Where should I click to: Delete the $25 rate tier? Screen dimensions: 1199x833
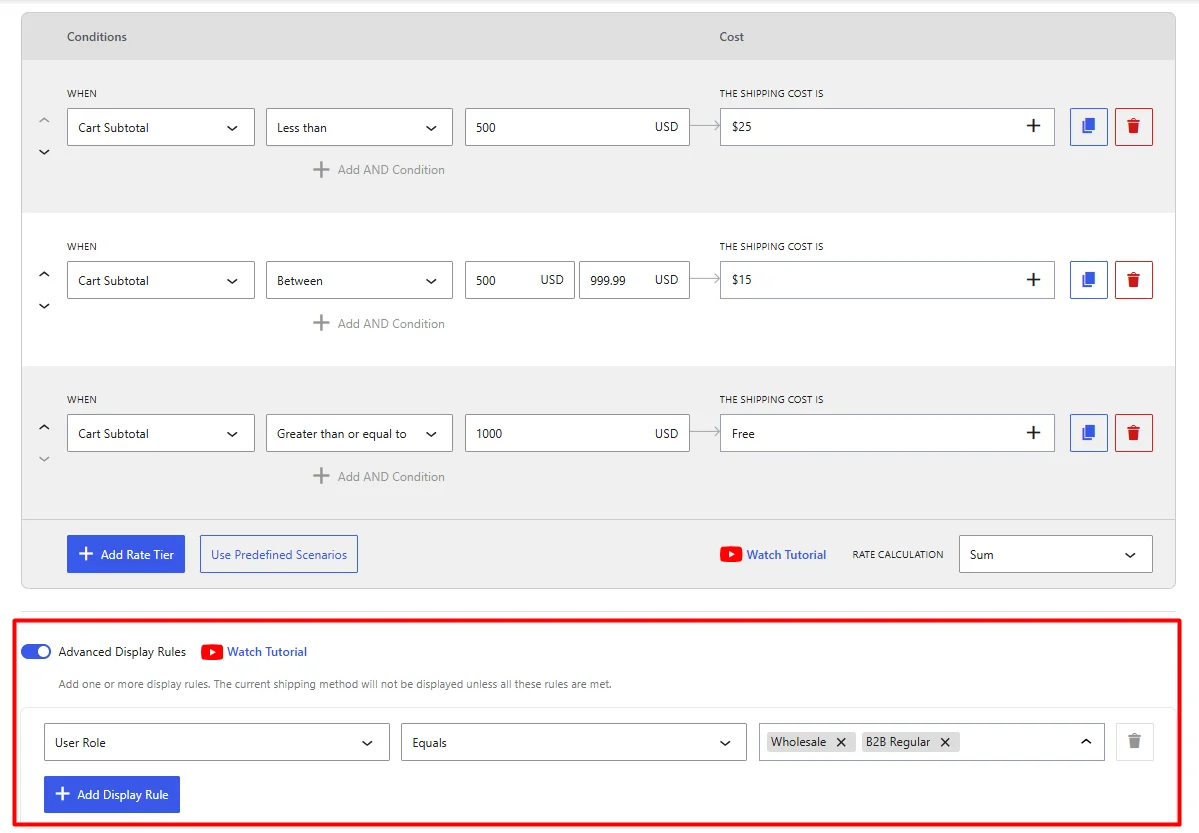click(x=1133, y=127)
